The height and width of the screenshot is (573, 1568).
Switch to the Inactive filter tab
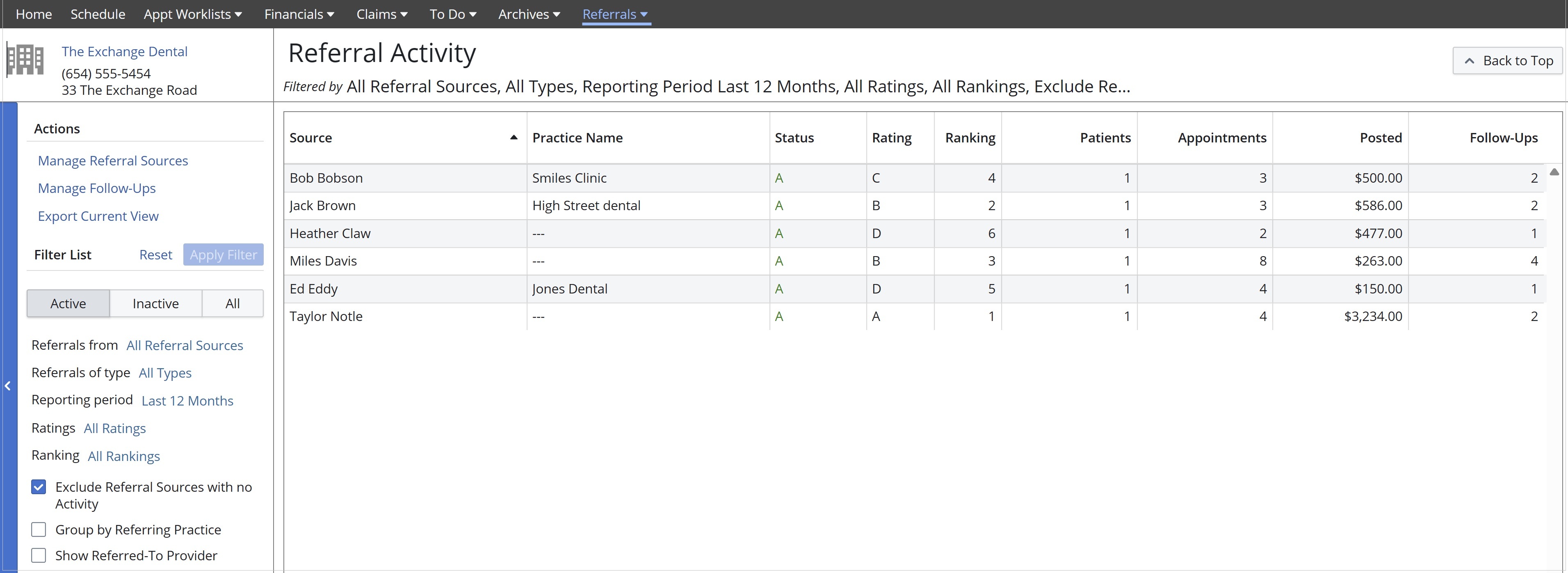coord(155,303)
